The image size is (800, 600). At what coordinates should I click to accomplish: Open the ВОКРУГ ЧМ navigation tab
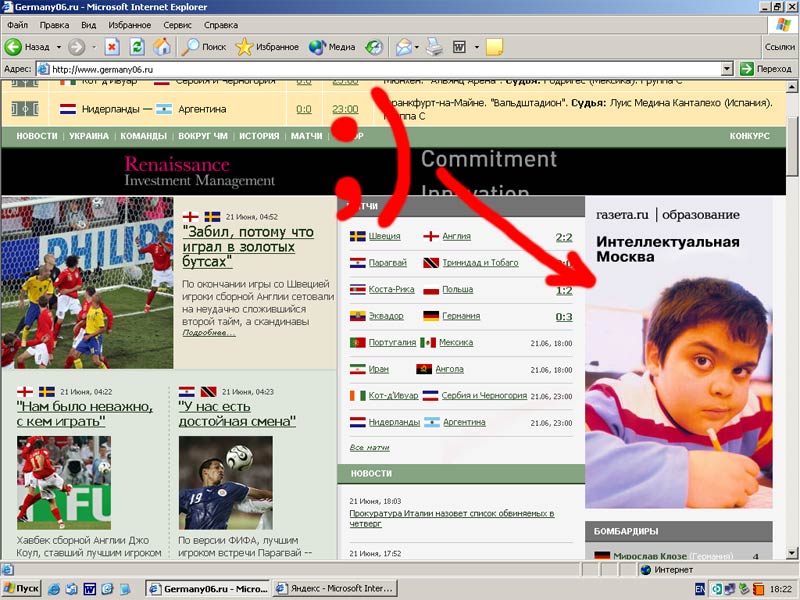(203, 136)
